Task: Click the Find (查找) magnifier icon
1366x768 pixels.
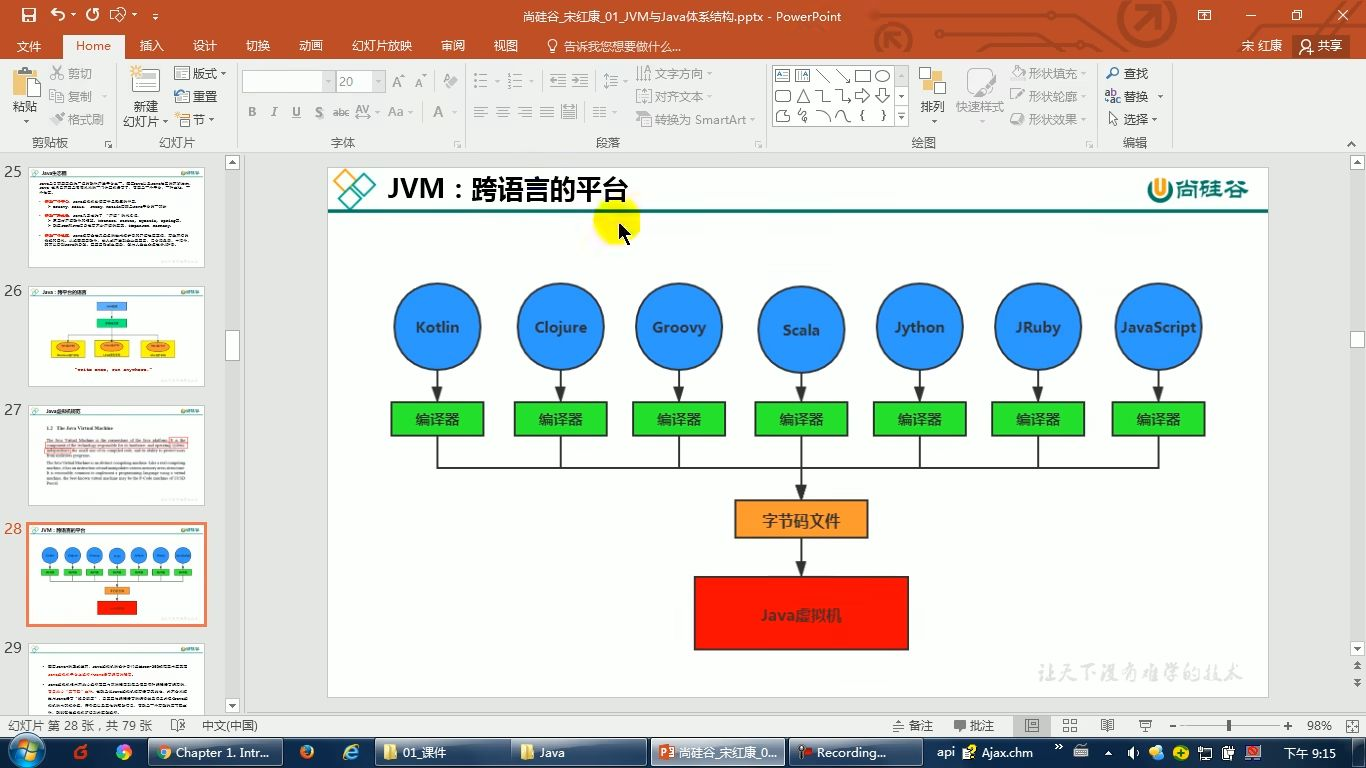Action: [1113, 73]
